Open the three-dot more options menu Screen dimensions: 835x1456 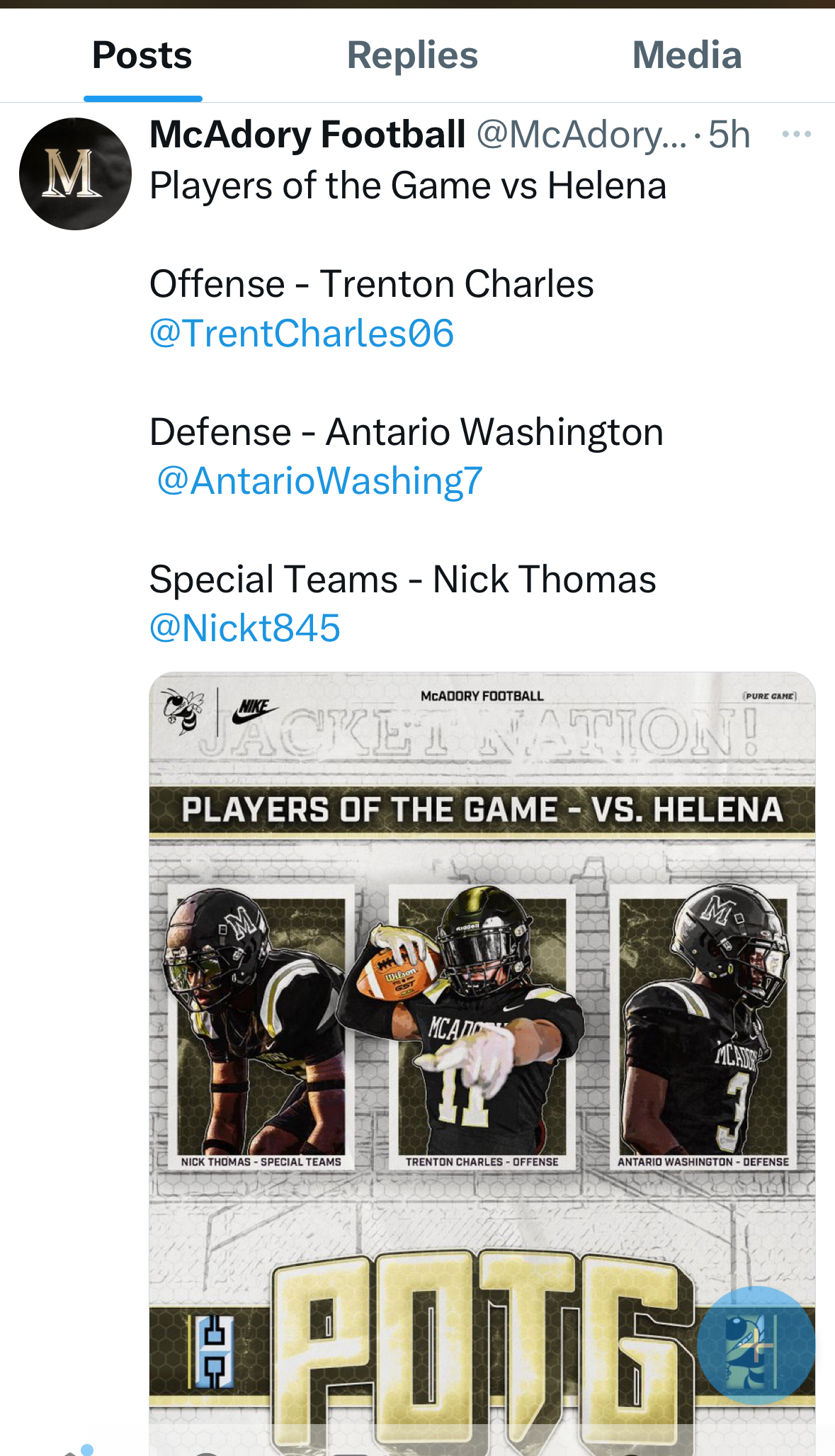[796, 134]
